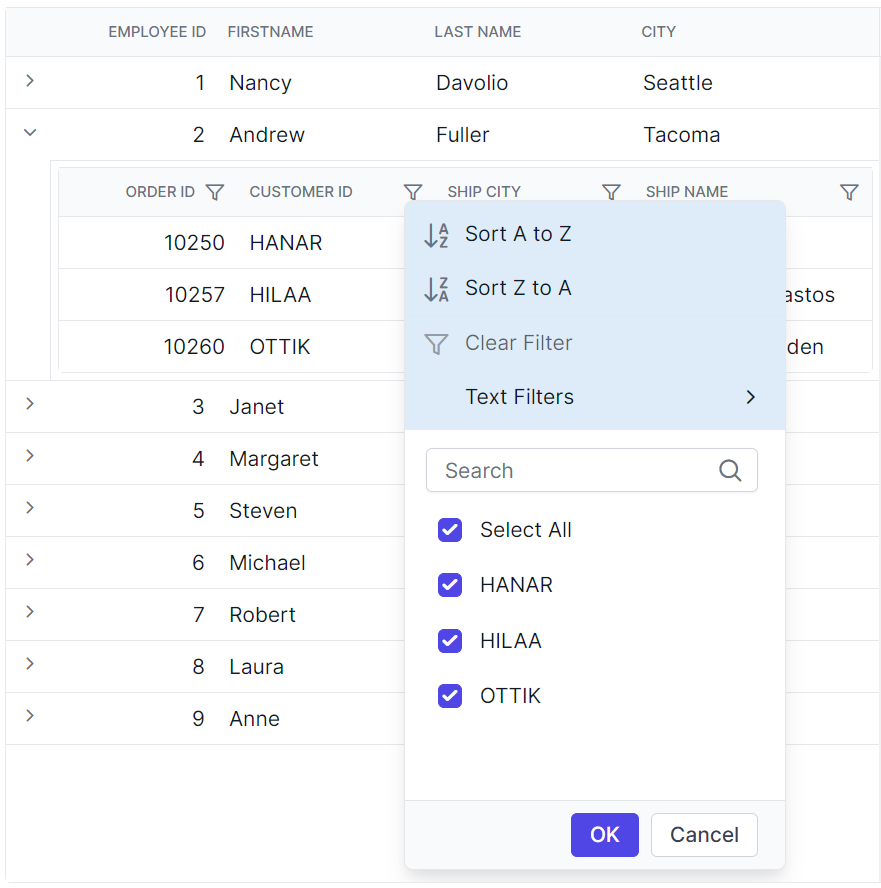Click the Ship City column header
The height and width of the screenshot is (888, 881).
tap(484, 192)
